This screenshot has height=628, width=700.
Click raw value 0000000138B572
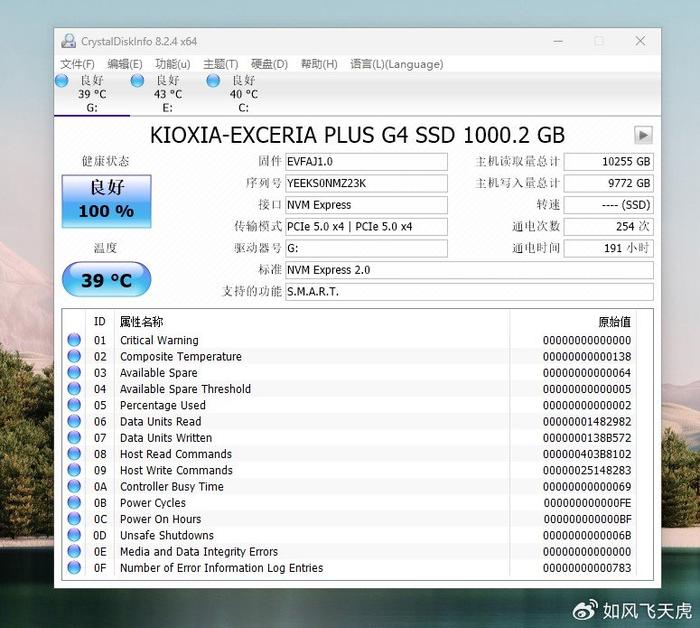click(x=587, y=438)
